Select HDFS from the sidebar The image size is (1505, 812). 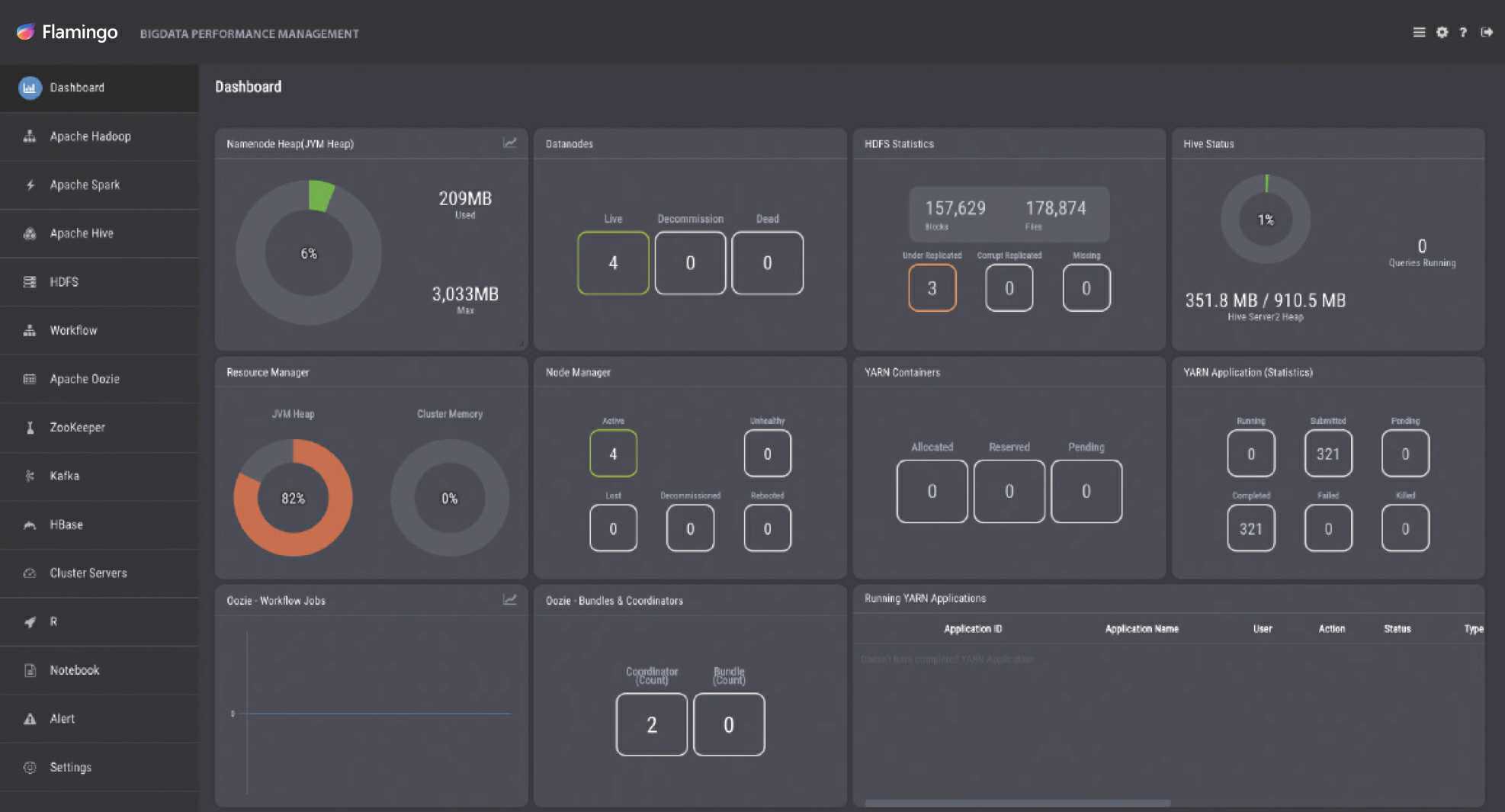(x=64, y=282)
